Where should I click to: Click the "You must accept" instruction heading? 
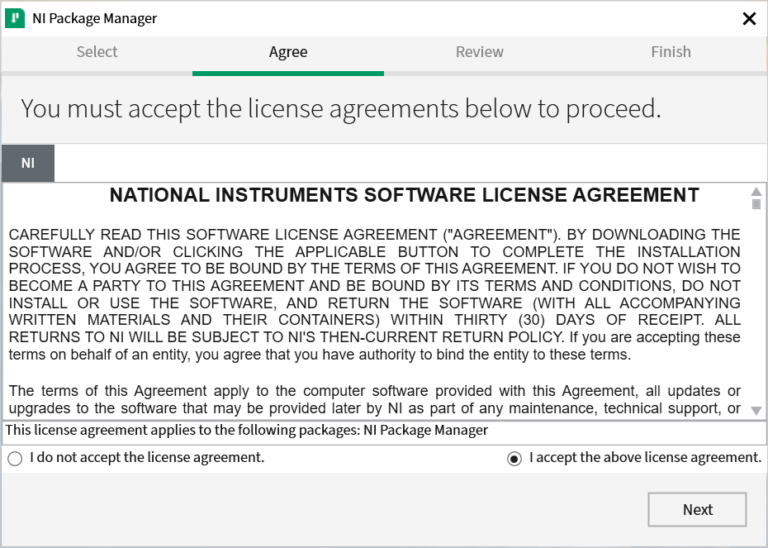pos(341,108)
